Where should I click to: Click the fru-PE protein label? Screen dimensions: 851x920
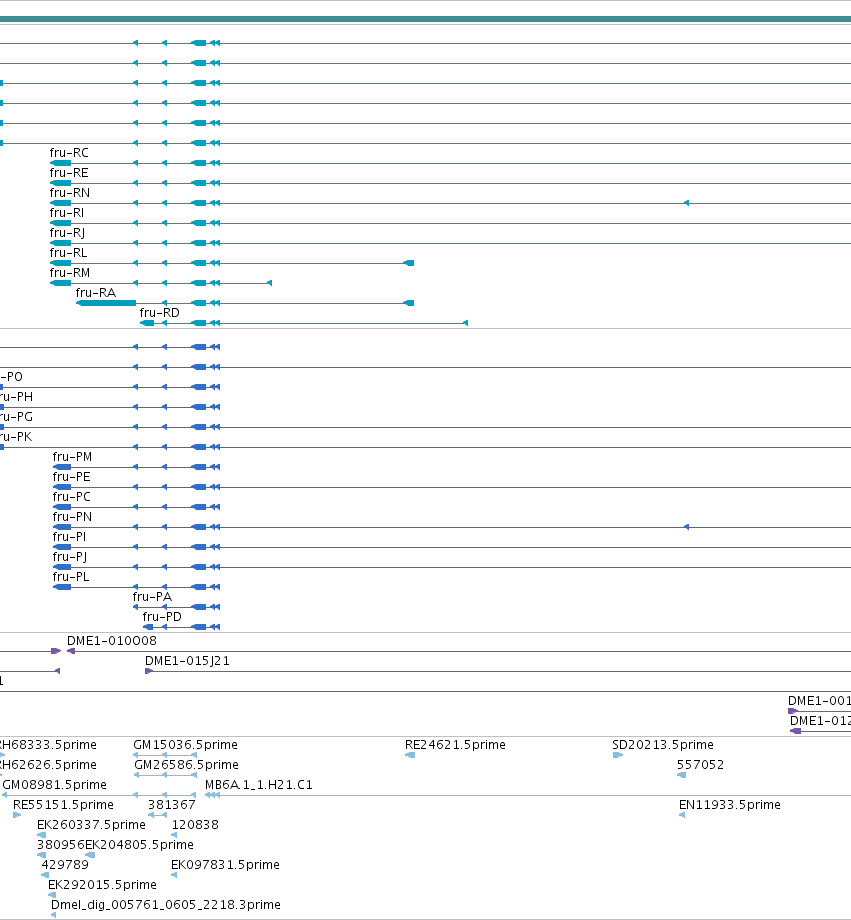tap(72, 476)
